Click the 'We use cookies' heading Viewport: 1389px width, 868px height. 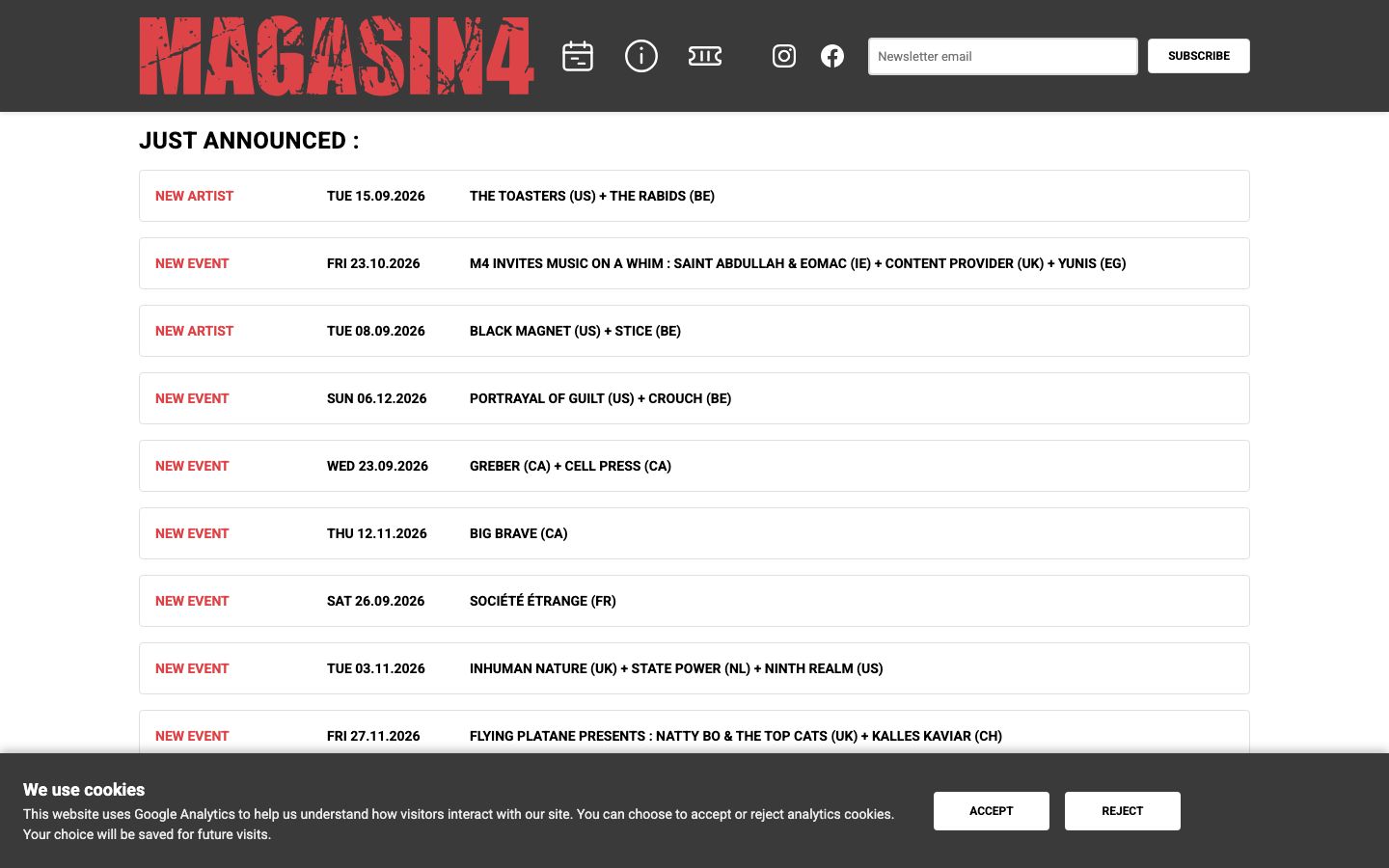coord(84,790)
